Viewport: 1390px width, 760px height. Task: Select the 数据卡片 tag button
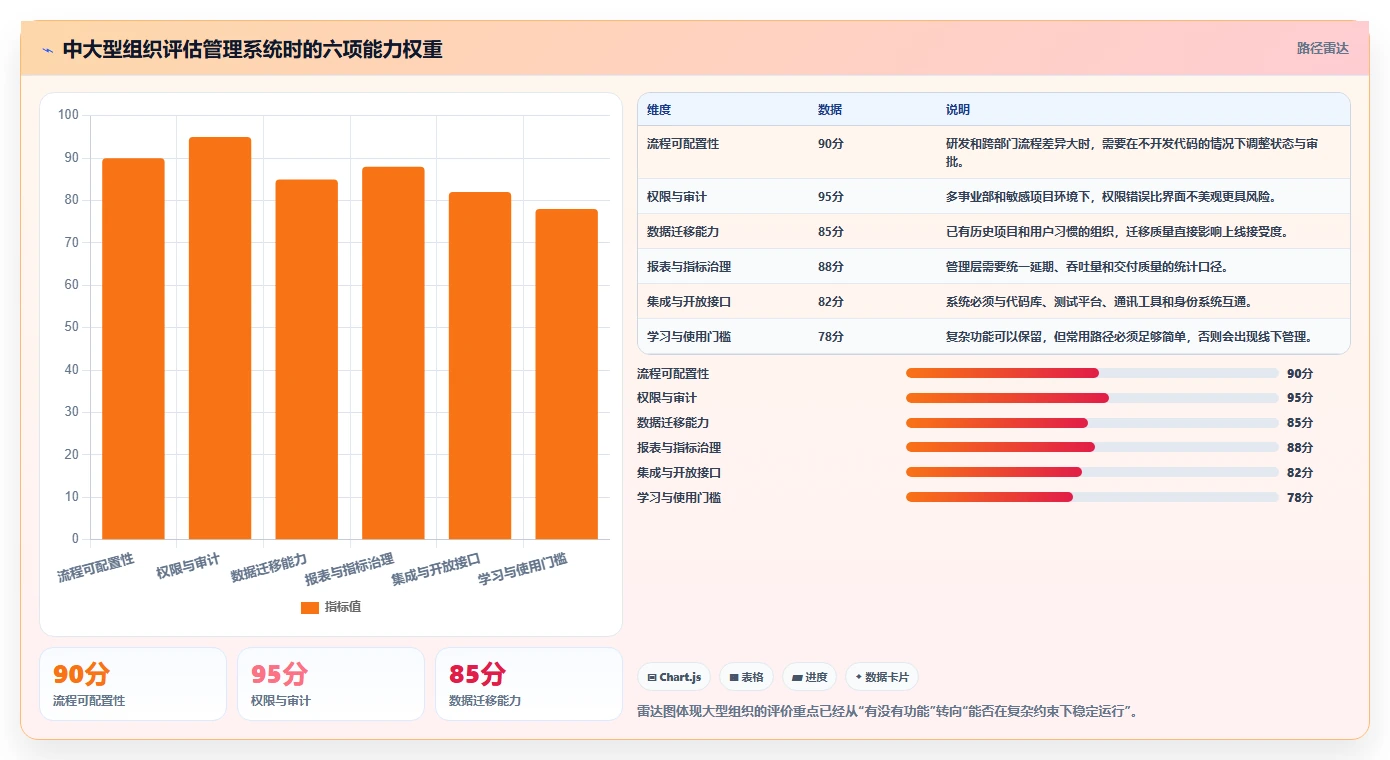pos(882,677)
